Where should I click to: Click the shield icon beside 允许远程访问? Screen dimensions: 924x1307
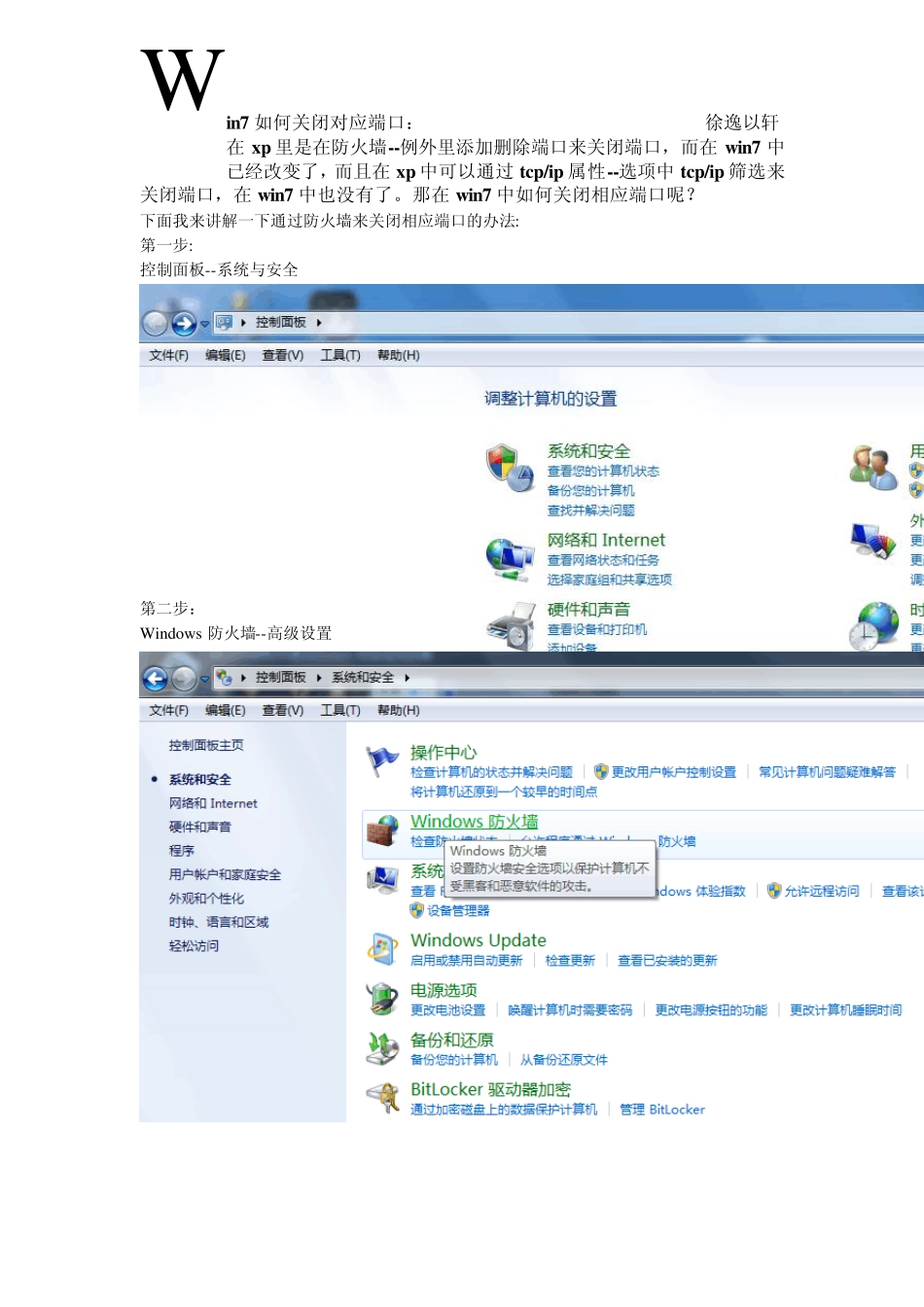point(774,890)
